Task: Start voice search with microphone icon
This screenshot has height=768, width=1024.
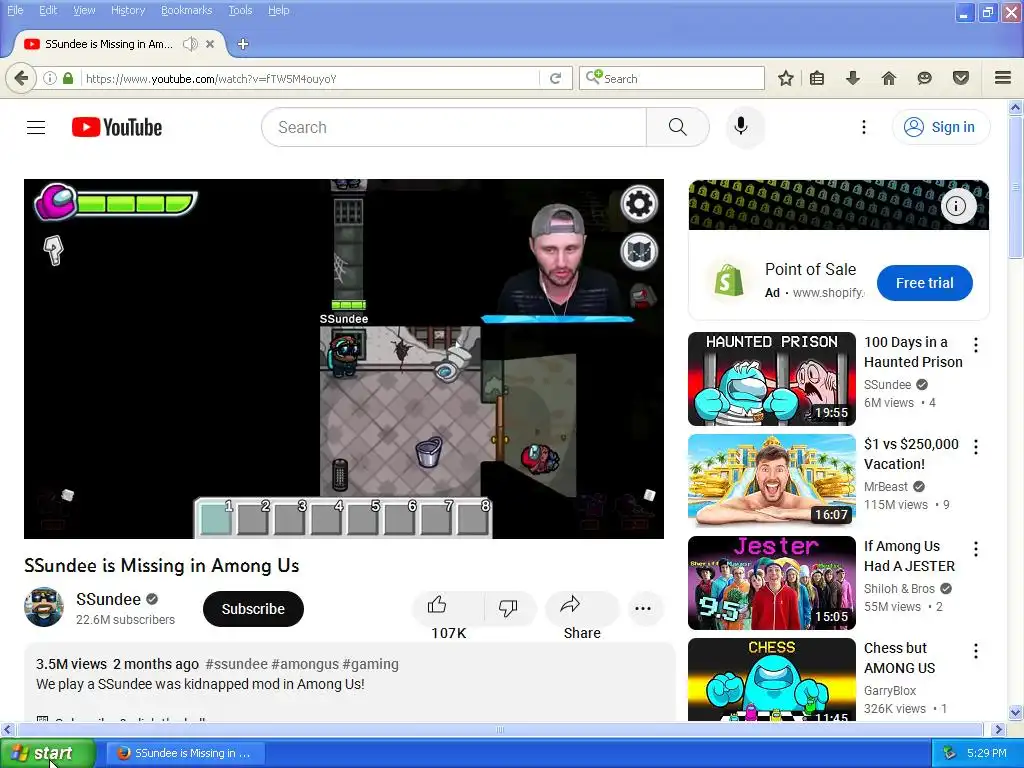Action: coord(741,127)
